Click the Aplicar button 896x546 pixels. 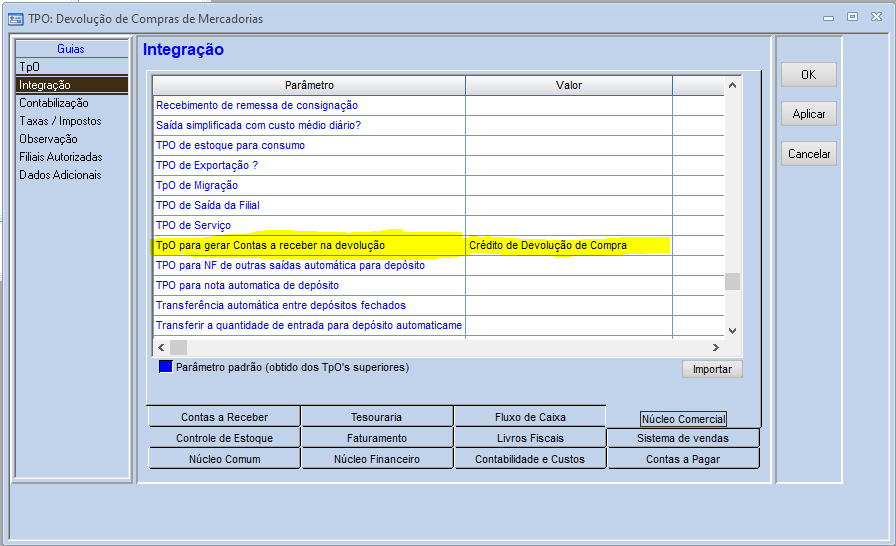pyautogui.click(x=808, y=114)
